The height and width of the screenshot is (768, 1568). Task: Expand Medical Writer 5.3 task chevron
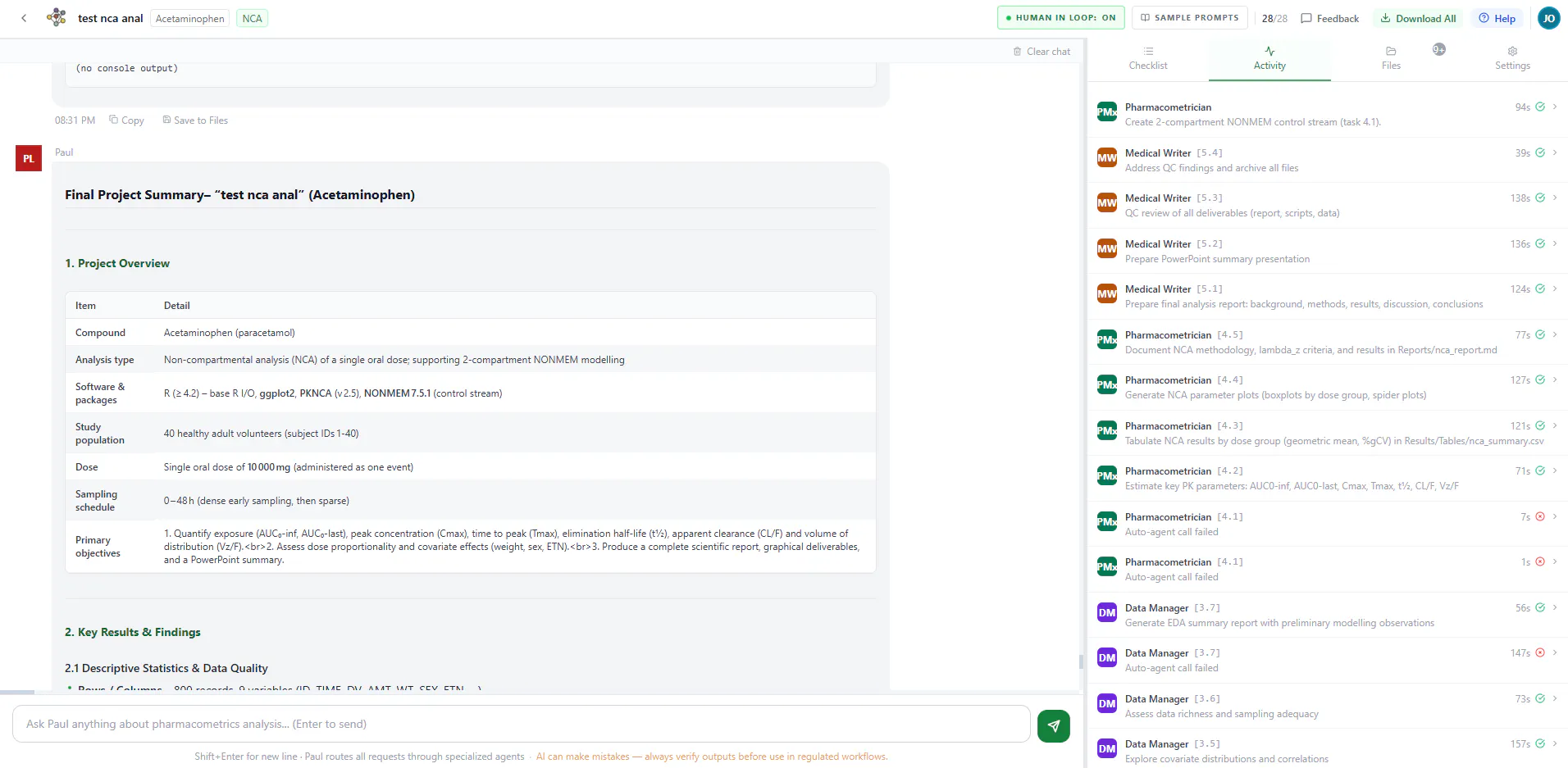point(1554,198)
